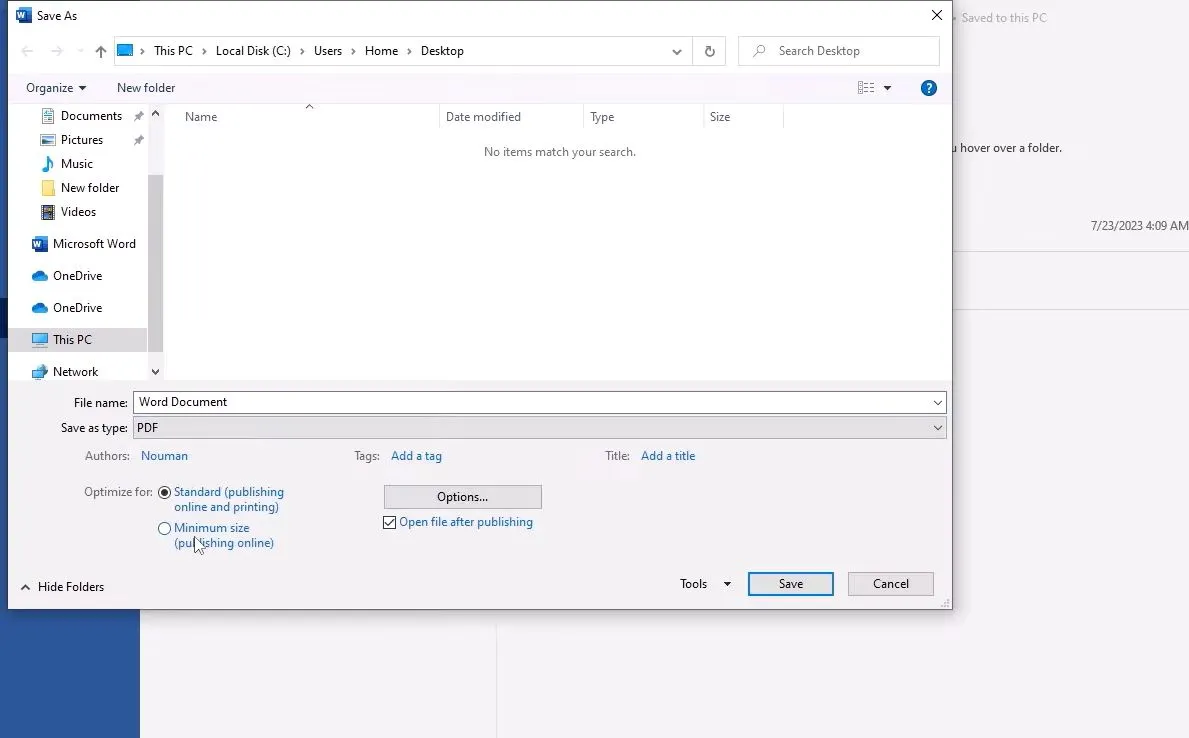Go back to the previous folder
Screen dimensions: 1189x738
coord(26,50)
